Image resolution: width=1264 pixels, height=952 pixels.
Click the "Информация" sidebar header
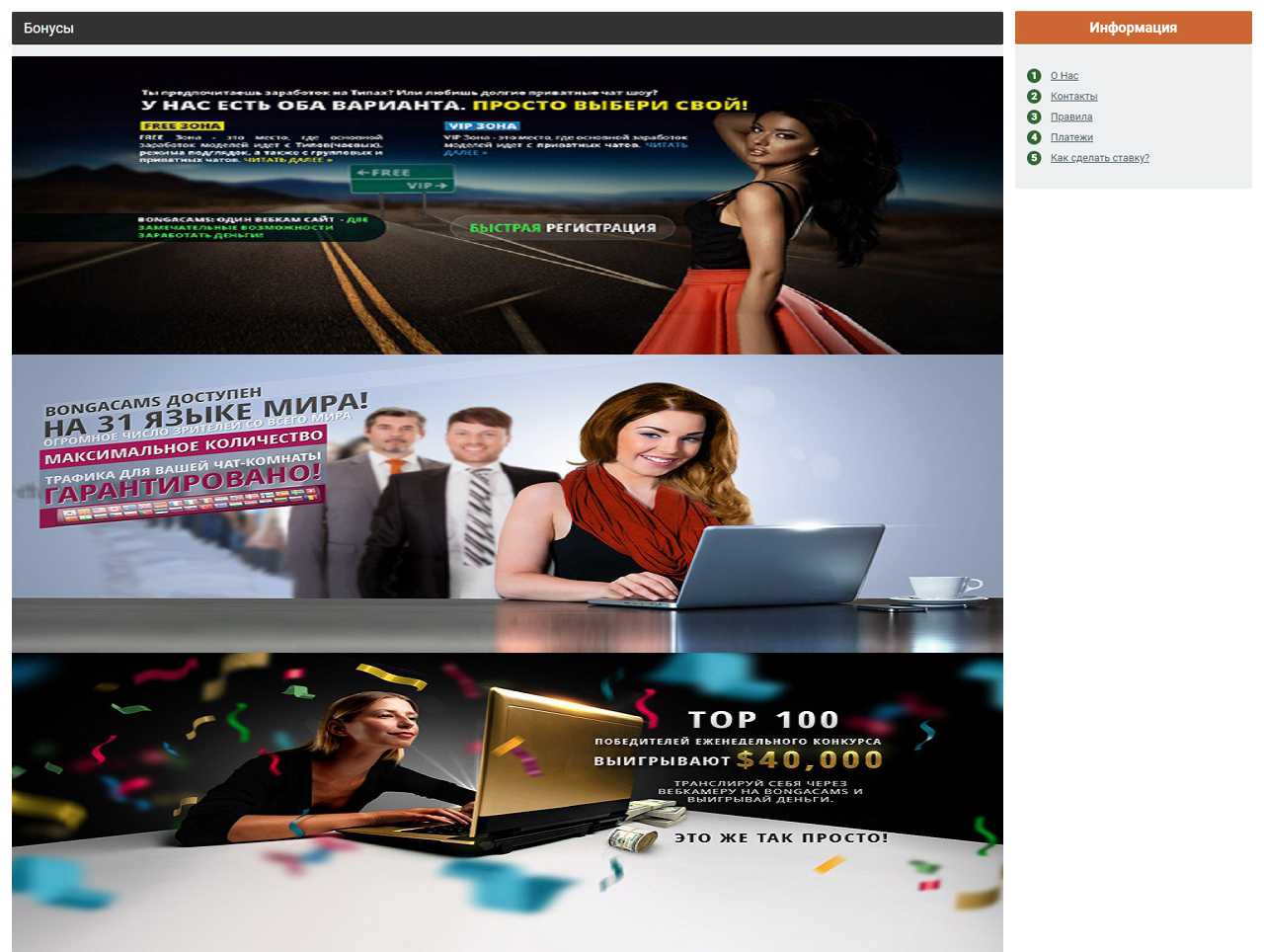tap(1134, 28)
